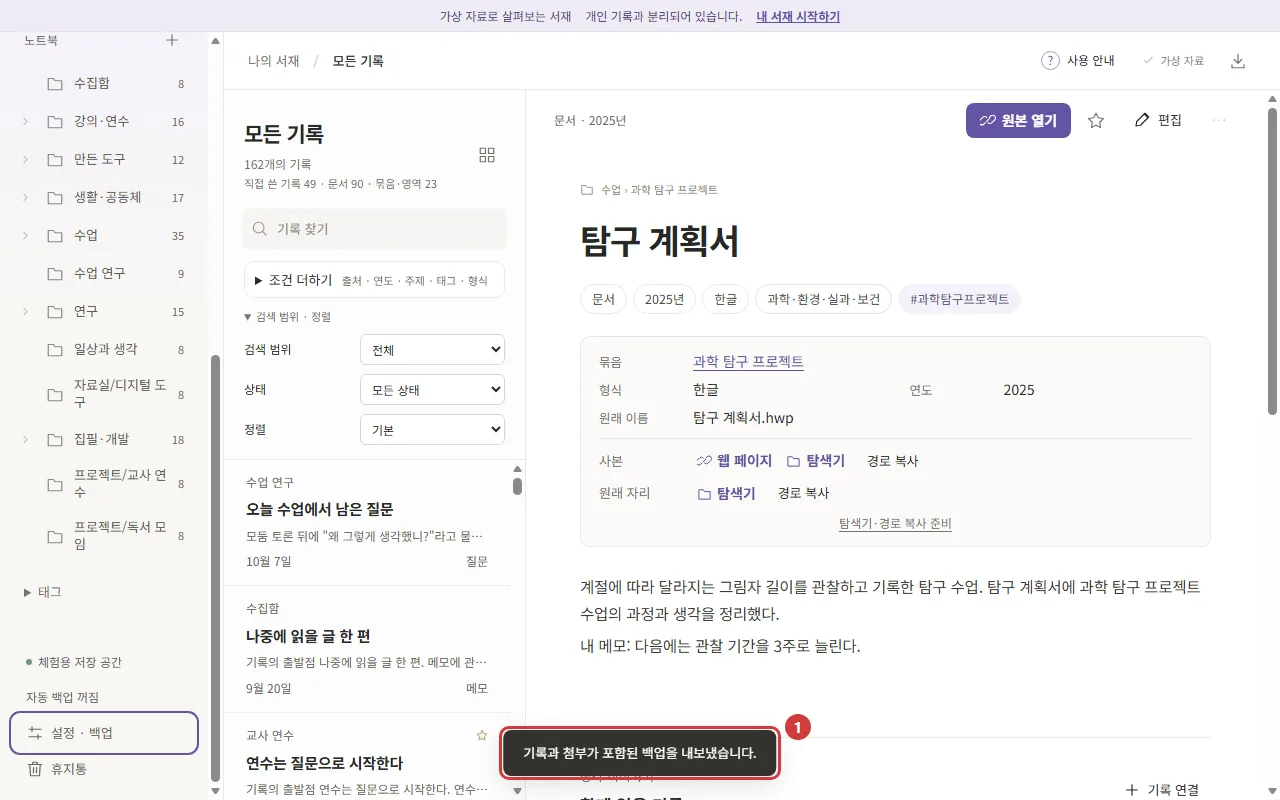Switch list to grid view icon

[487, 155]
